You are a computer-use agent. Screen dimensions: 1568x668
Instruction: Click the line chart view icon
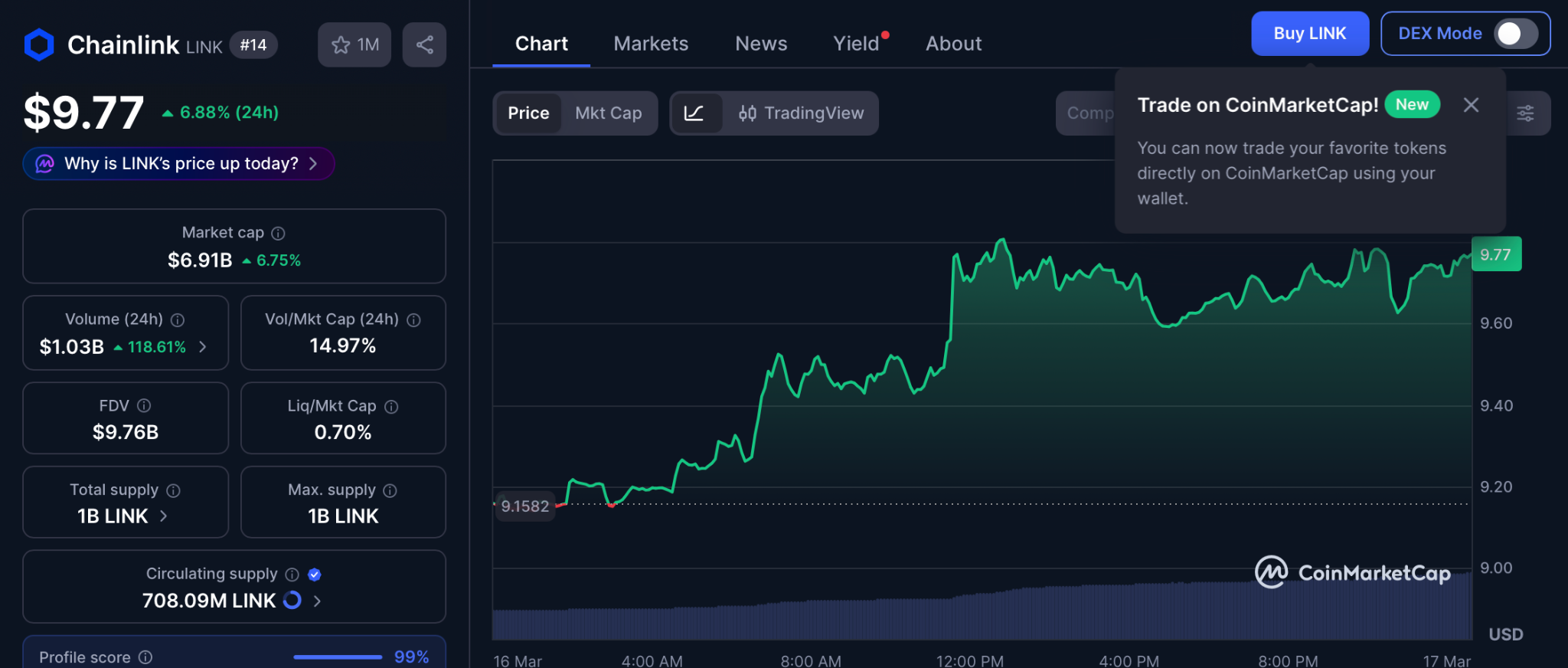[694, 113]
